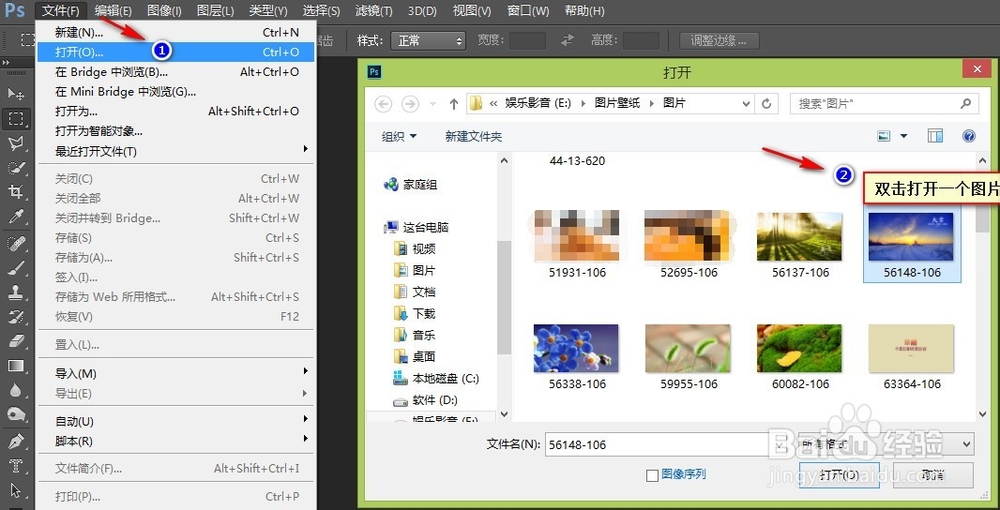The width and height of the screenshot is (1000, 510).
Task: Click 新建文件夹 button
Action: 473,136
